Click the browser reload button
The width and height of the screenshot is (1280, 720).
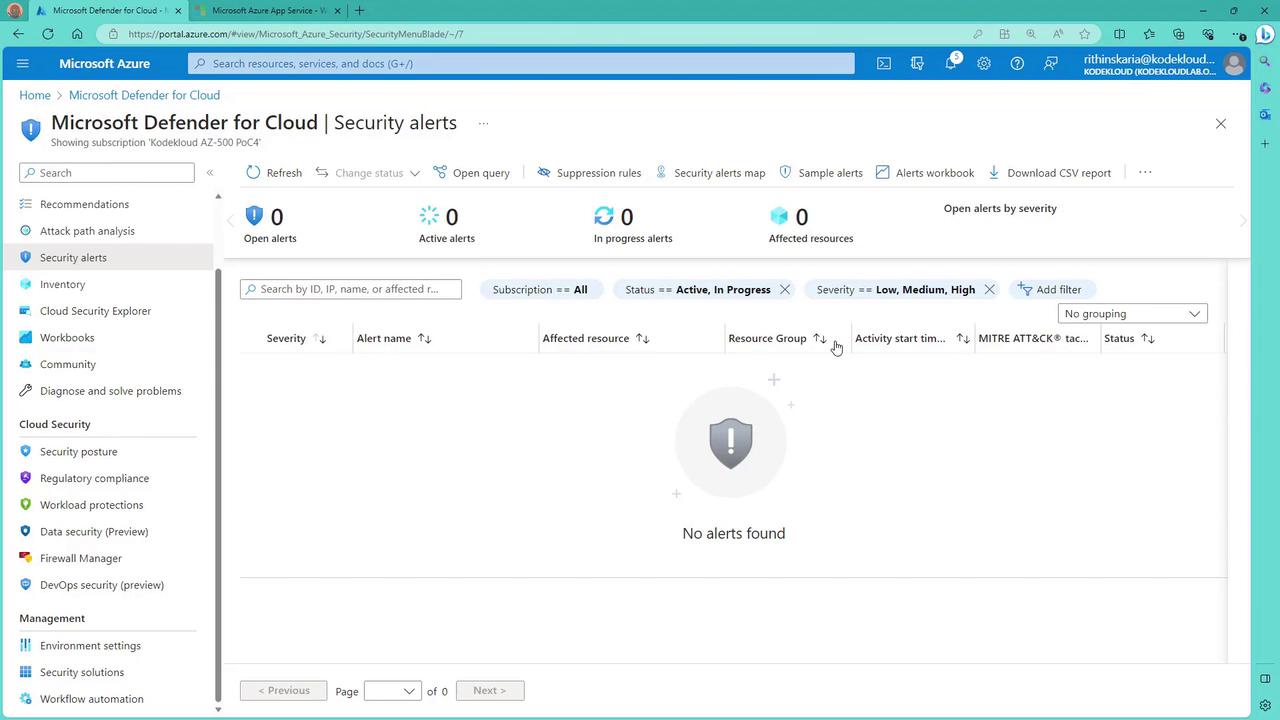[48, 34]
